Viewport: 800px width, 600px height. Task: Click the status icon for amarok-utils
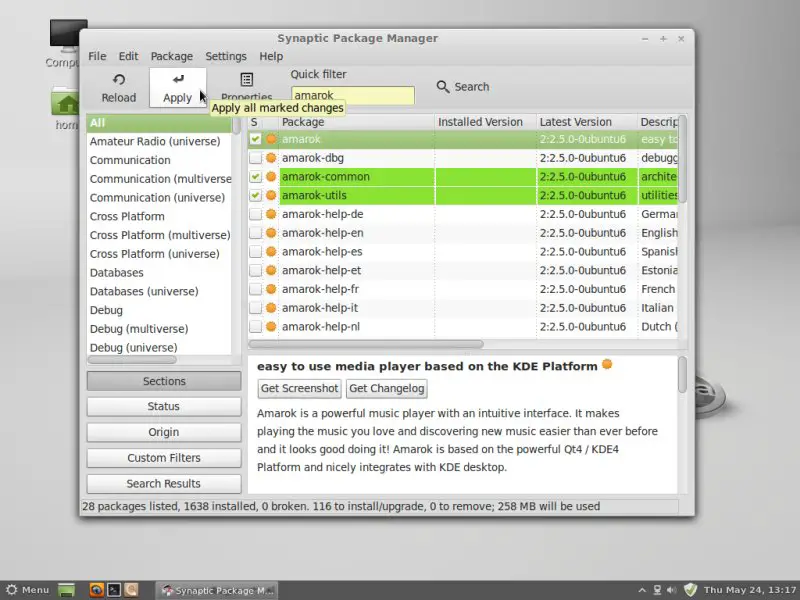pos(271,195)
